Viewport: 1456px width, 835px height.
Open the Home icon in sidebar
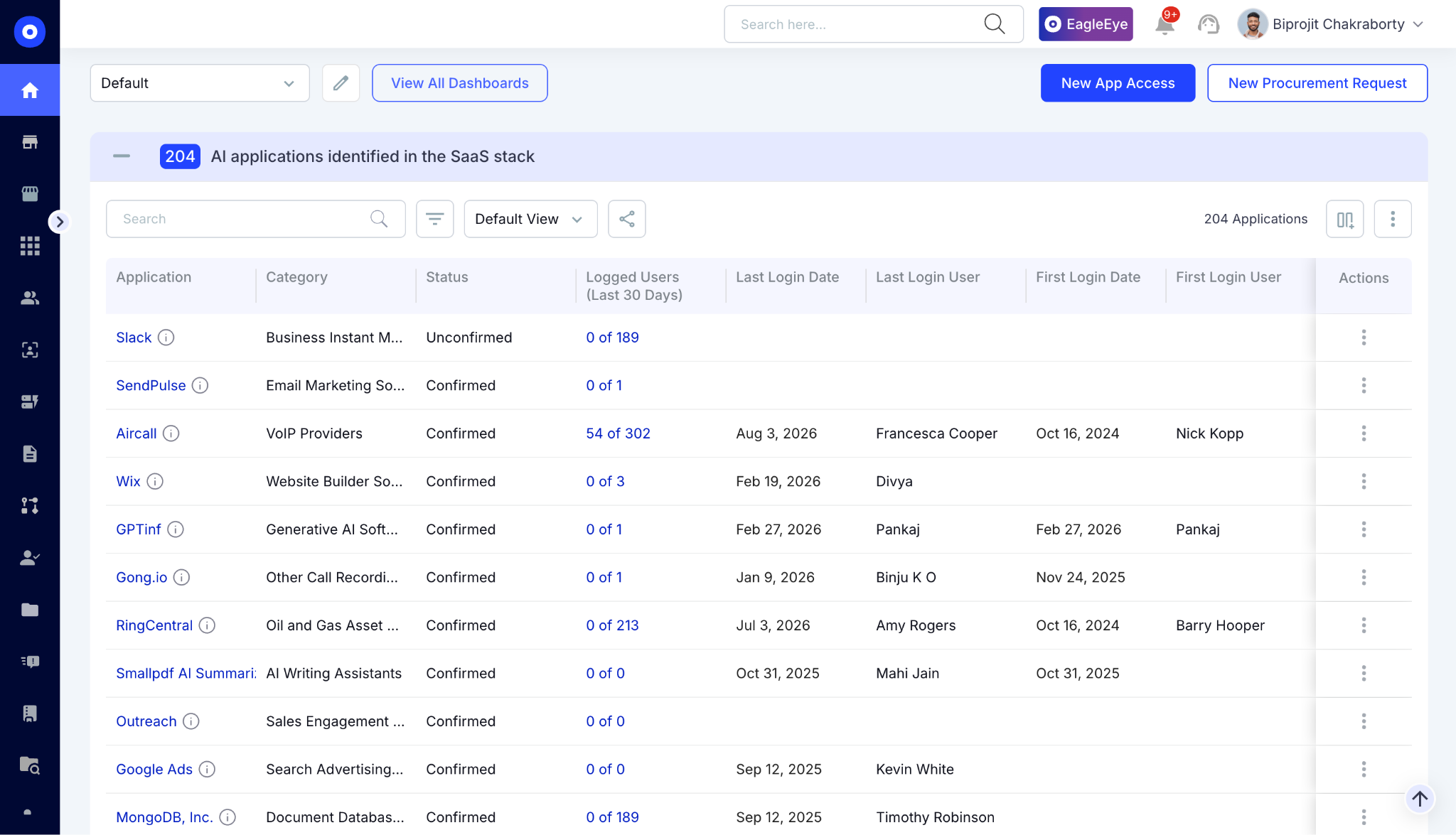[30, 90]
